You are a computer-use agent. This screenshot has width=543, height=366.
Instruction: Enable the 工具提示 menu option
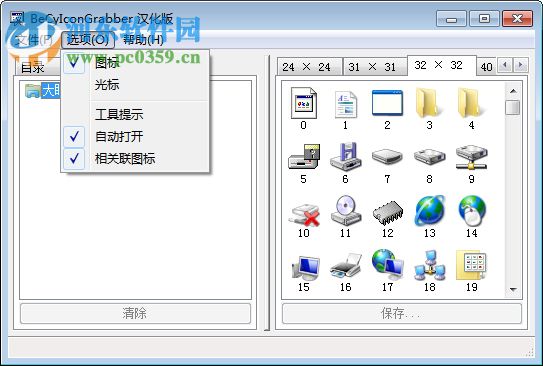(x=135, y=114)
